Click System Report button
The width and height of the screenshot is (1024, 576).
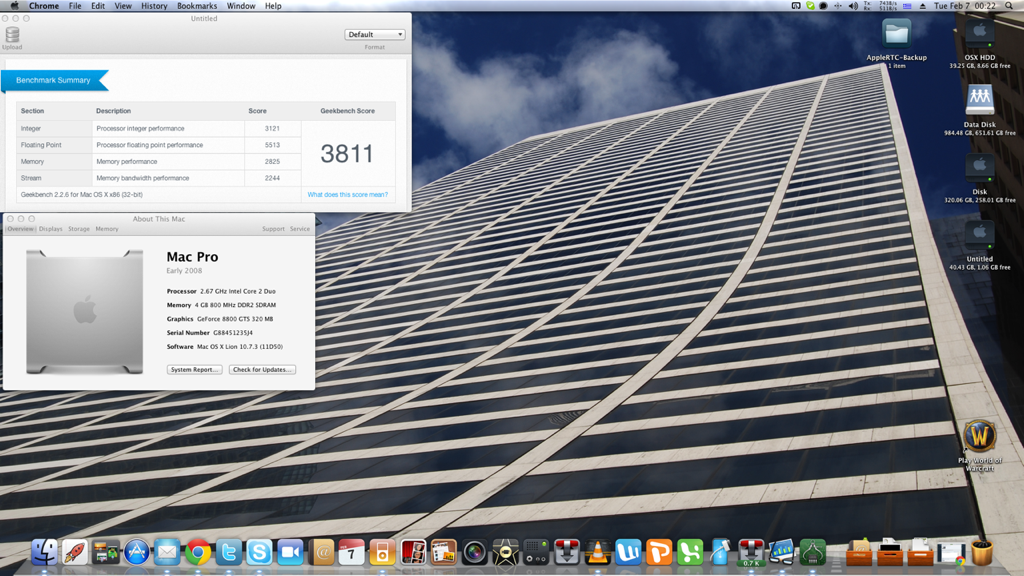(x=194, y=370)
